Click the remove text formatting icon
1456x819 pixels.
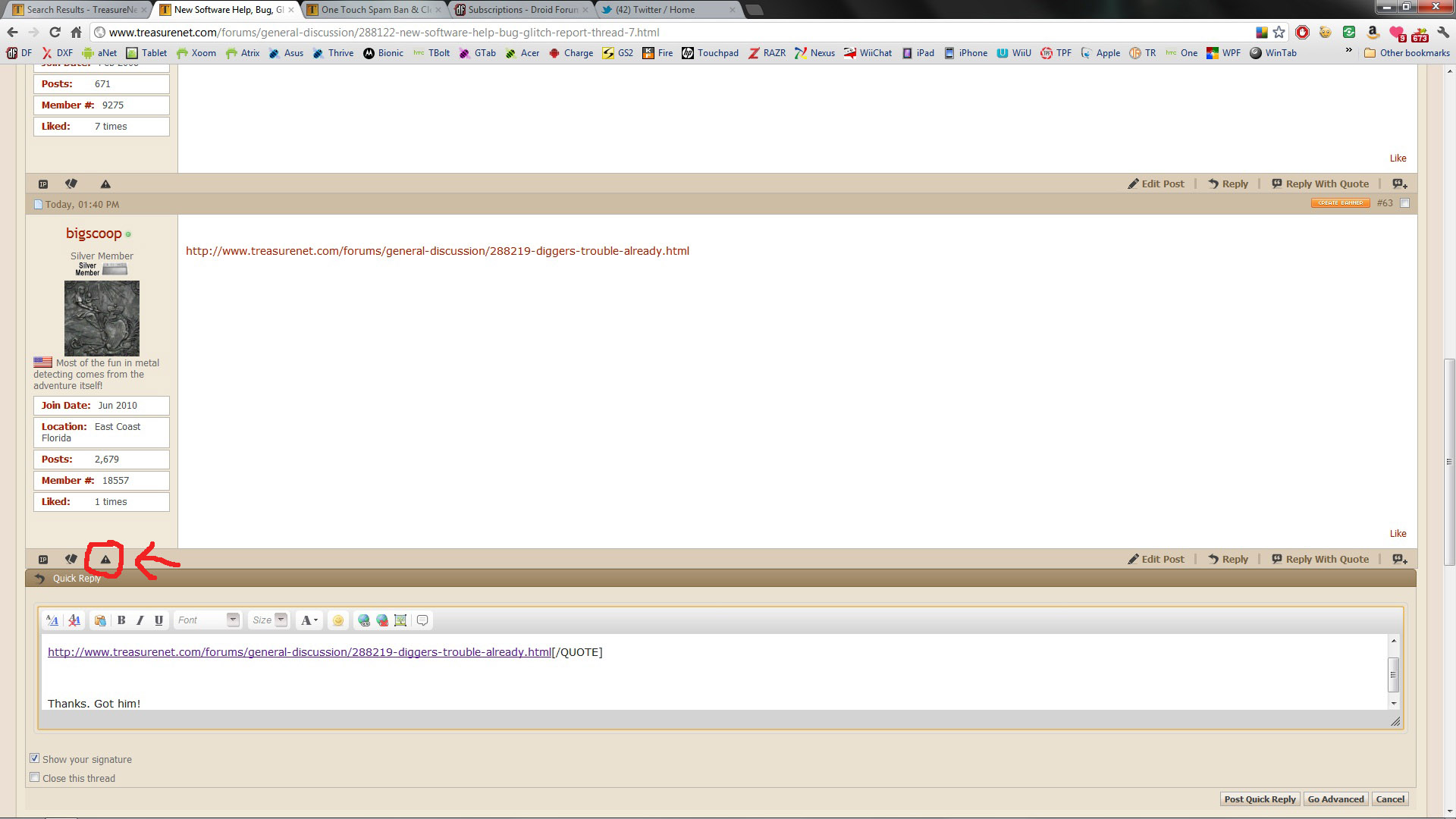74,620
